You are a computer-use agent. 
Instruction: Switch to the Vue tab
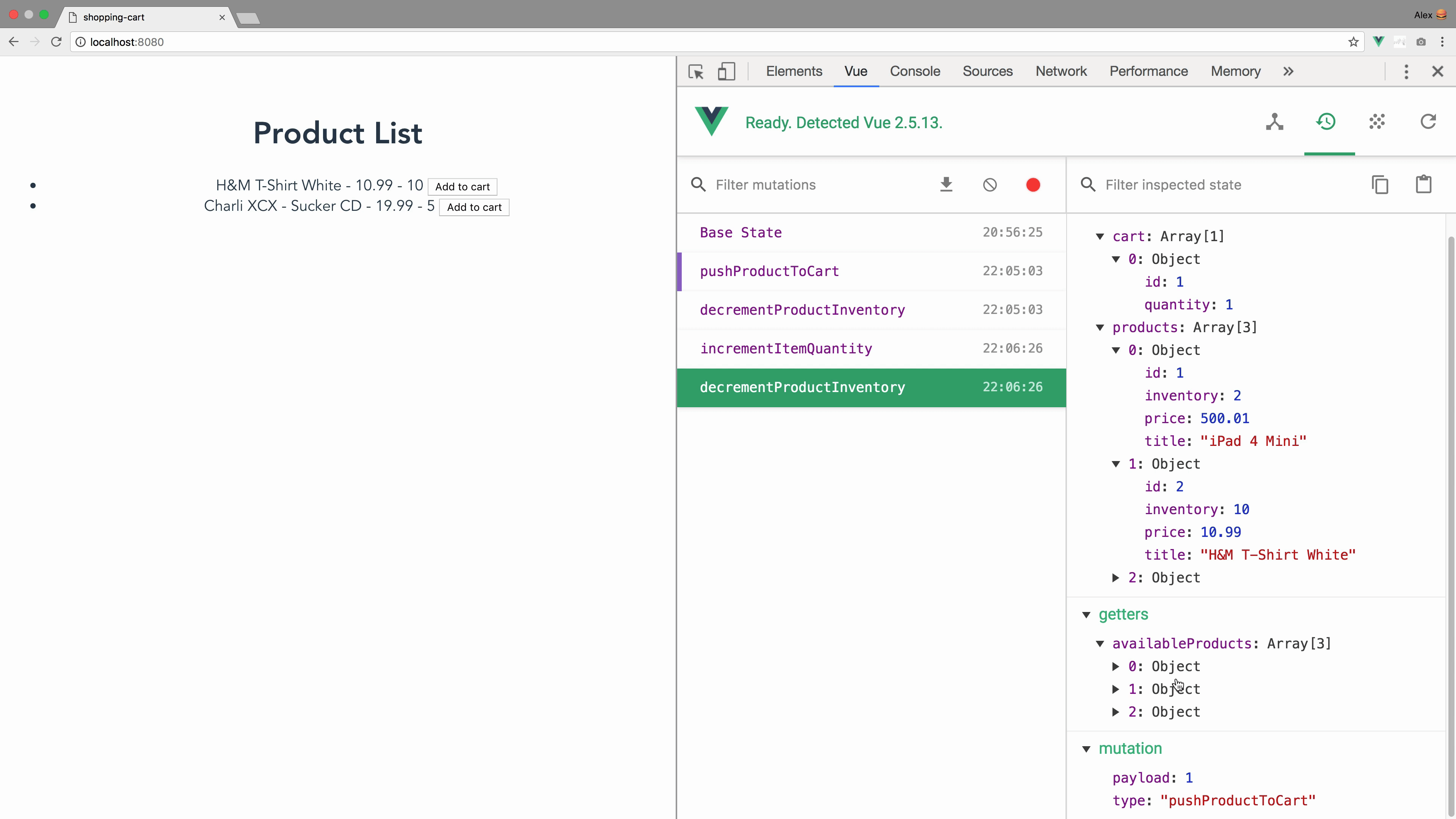[x=856, y=71]
